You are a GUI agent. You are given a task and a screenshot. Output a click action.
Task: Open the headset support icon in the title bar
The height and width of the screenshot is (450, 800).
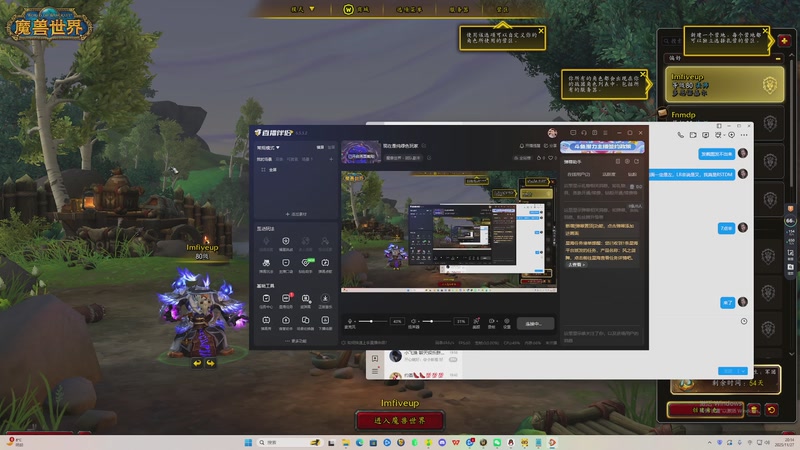pos(584,133)
